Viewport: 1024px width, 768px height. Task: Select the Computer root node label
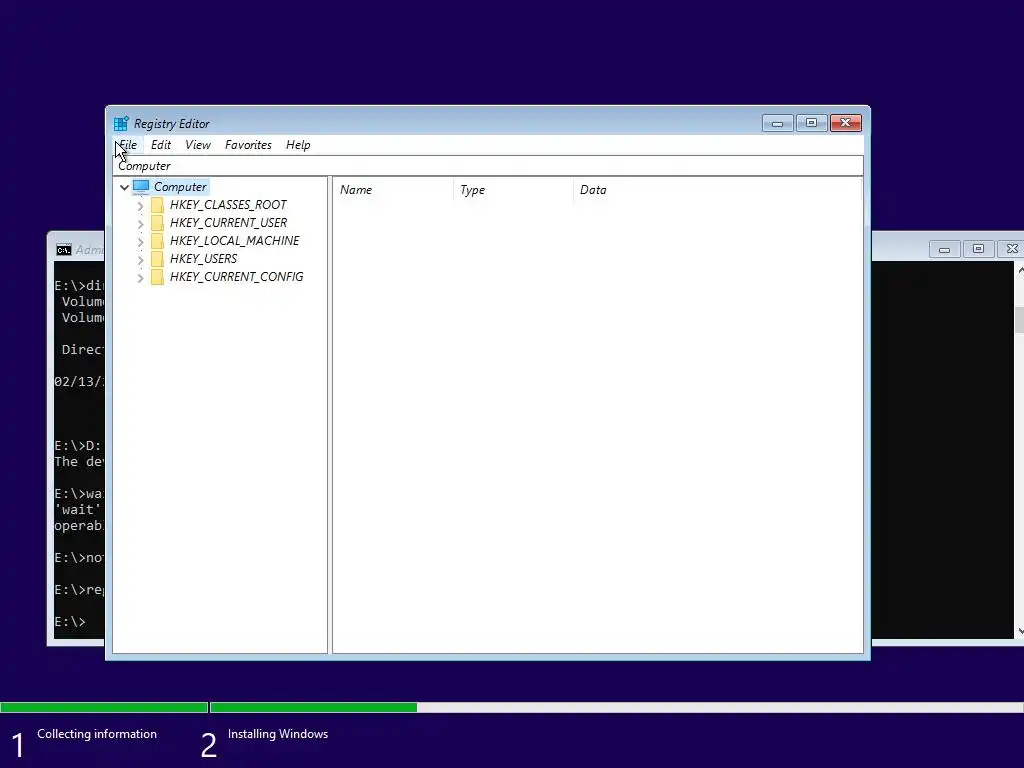[x=180, y=187]
